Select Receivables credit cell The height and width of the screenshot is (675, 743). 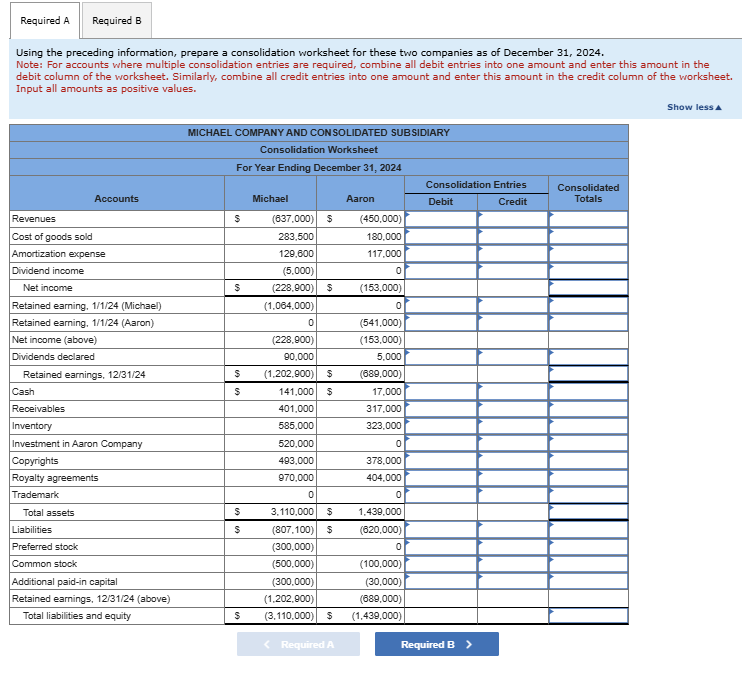pos(513,409)
